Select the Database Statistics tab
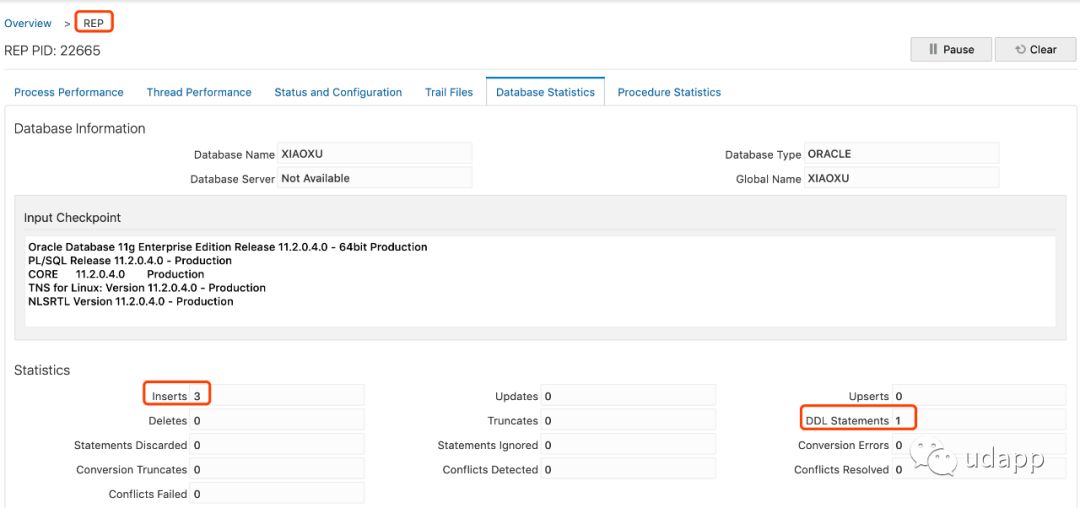Screen dimensions: 1080x508 [545, 92]
